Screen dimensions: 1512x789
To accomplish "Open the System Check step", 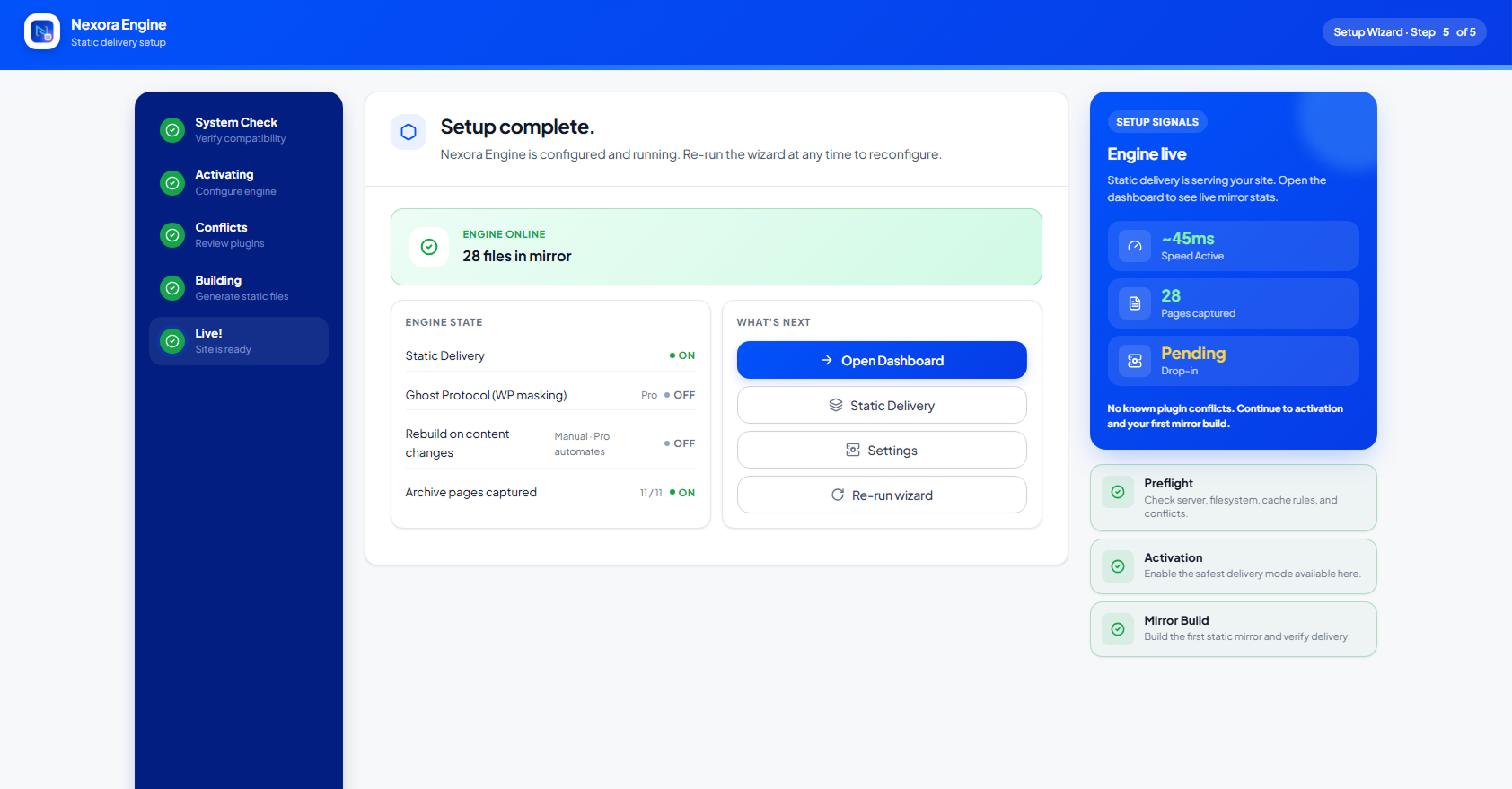I will coord(239,130).
